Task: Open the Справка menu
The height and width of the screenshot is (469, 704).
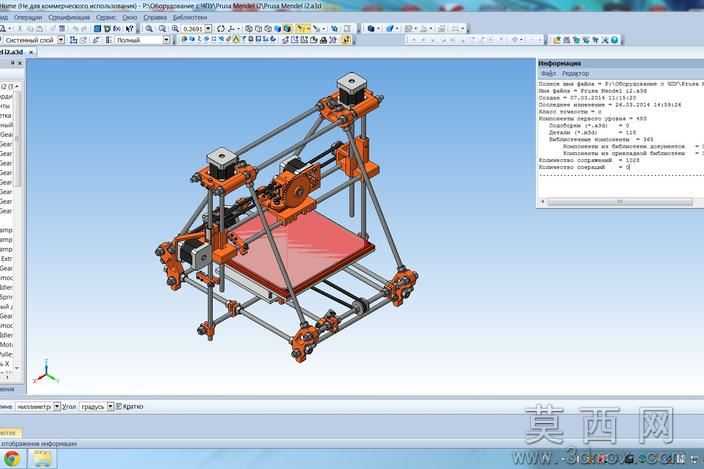Action: point(155,18)
